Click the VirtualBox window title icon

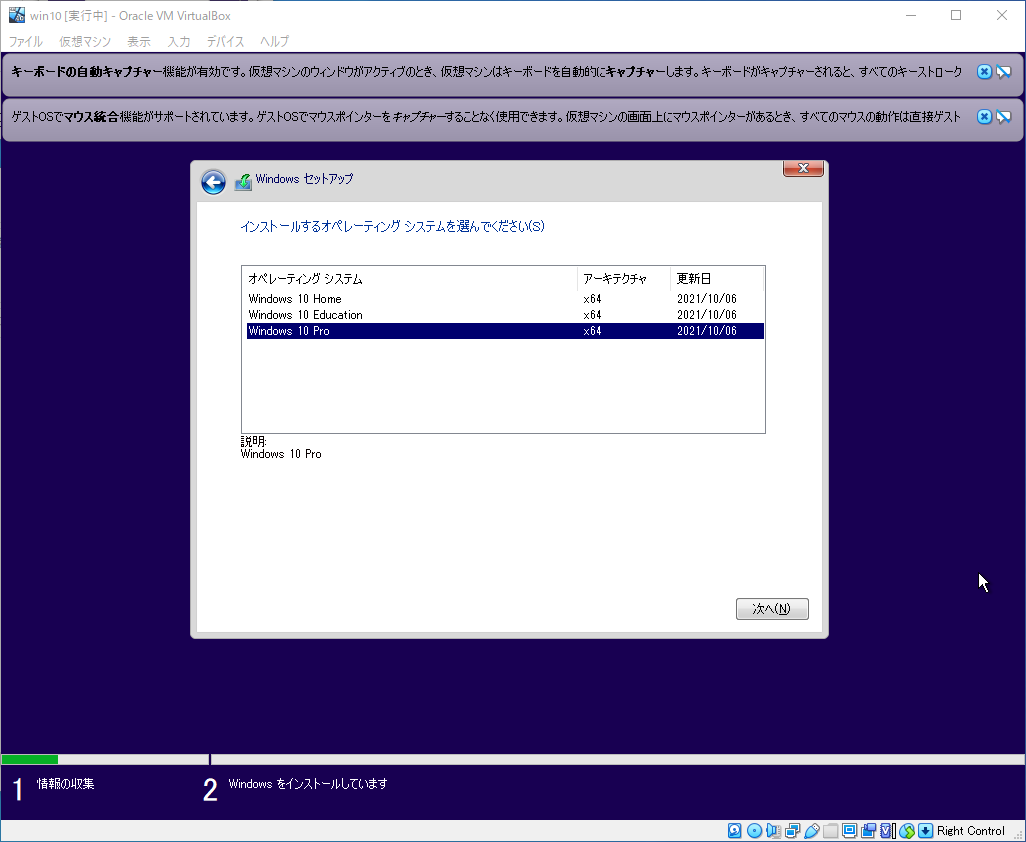click(x=16, y=15)
